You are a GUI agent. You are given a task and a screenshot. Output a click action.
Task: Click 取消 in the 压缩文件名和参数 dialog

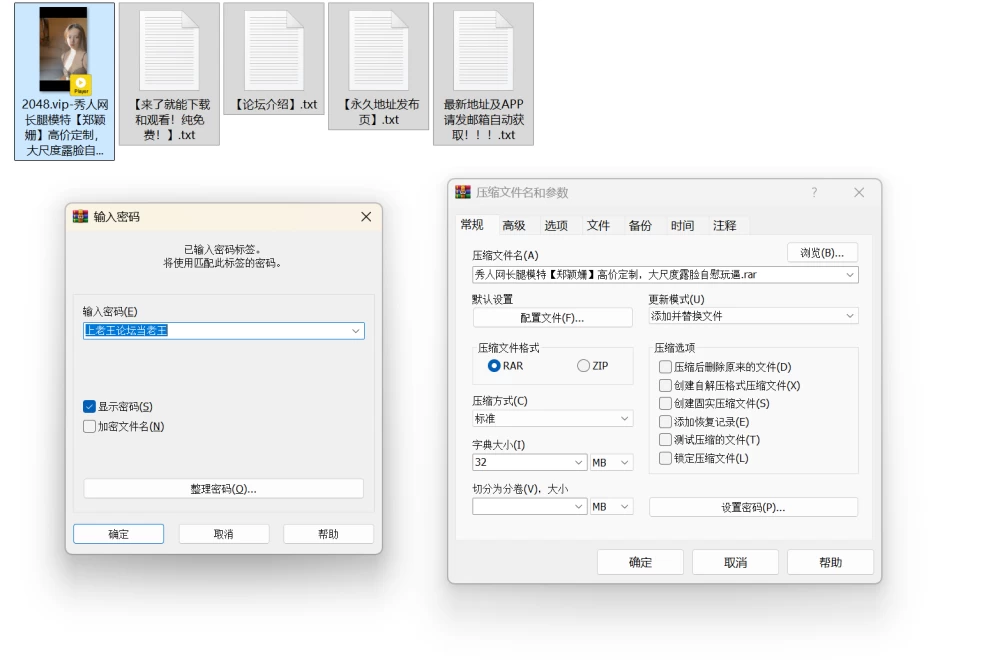pos(735,562)
